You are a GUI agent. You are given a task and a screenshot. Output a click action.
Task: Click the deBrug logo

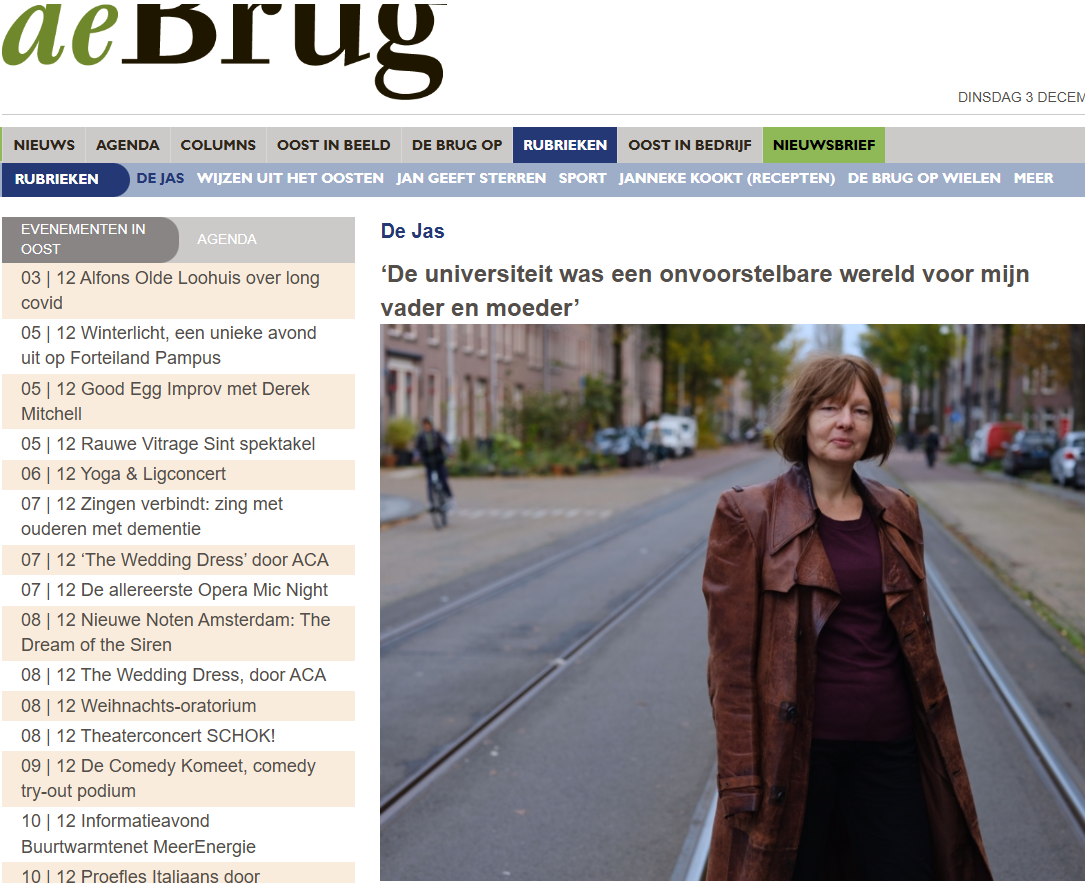tap(225, 48)
